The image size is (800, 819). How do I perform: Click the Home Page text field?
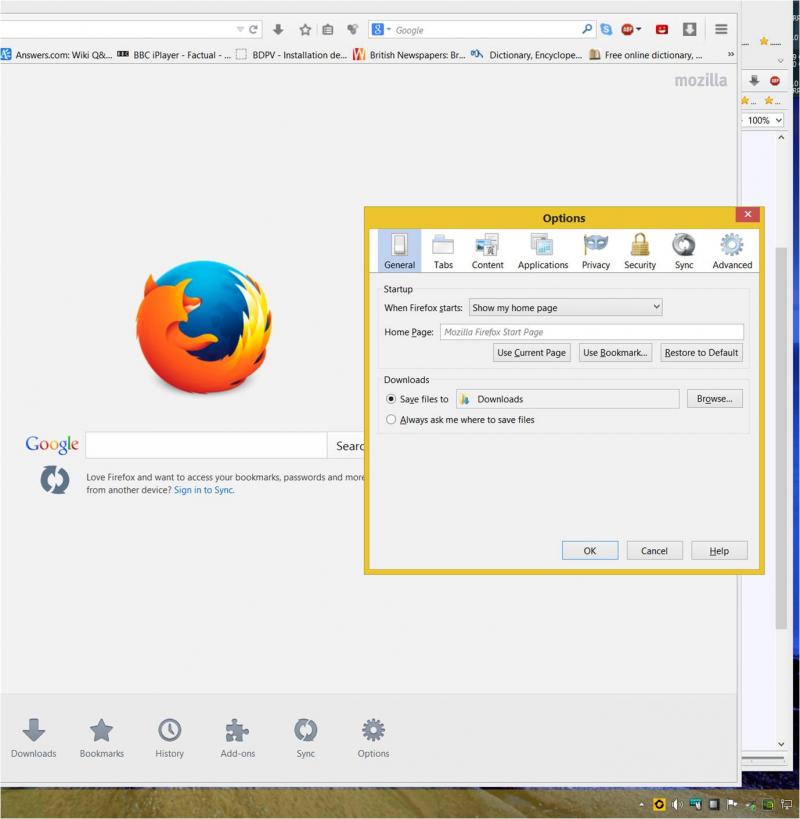[591, 332]
